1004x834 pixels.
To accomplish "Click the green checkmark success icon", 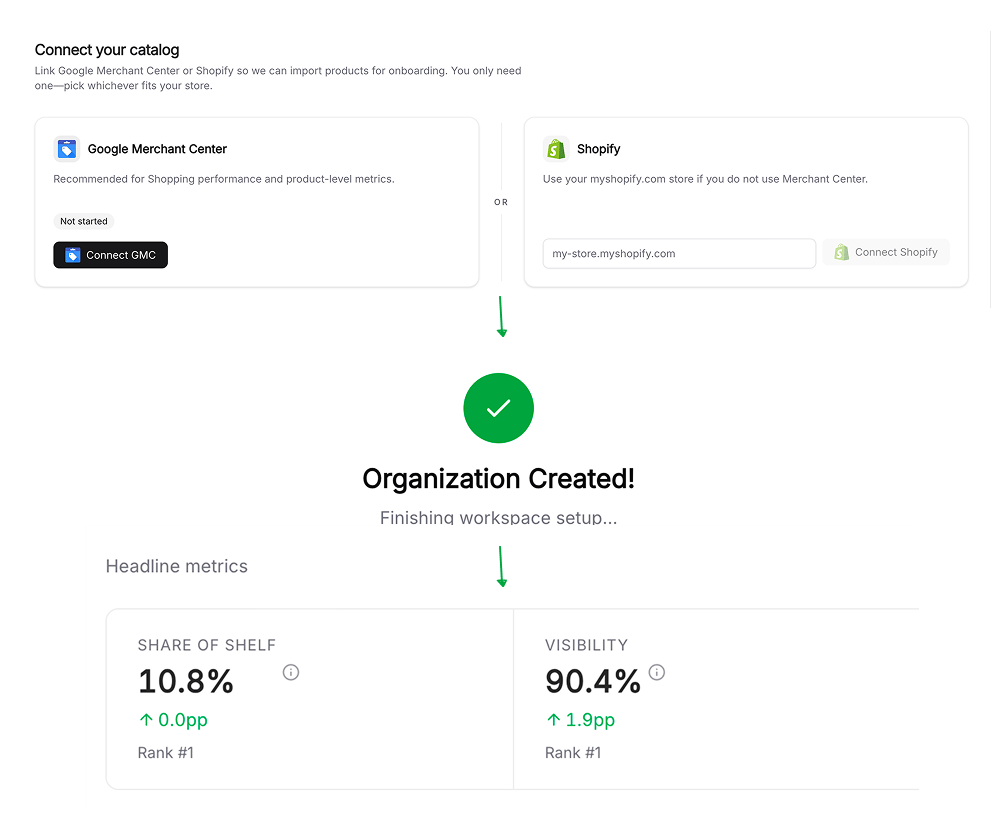I will pyautogui.click(x=498, y=408).
